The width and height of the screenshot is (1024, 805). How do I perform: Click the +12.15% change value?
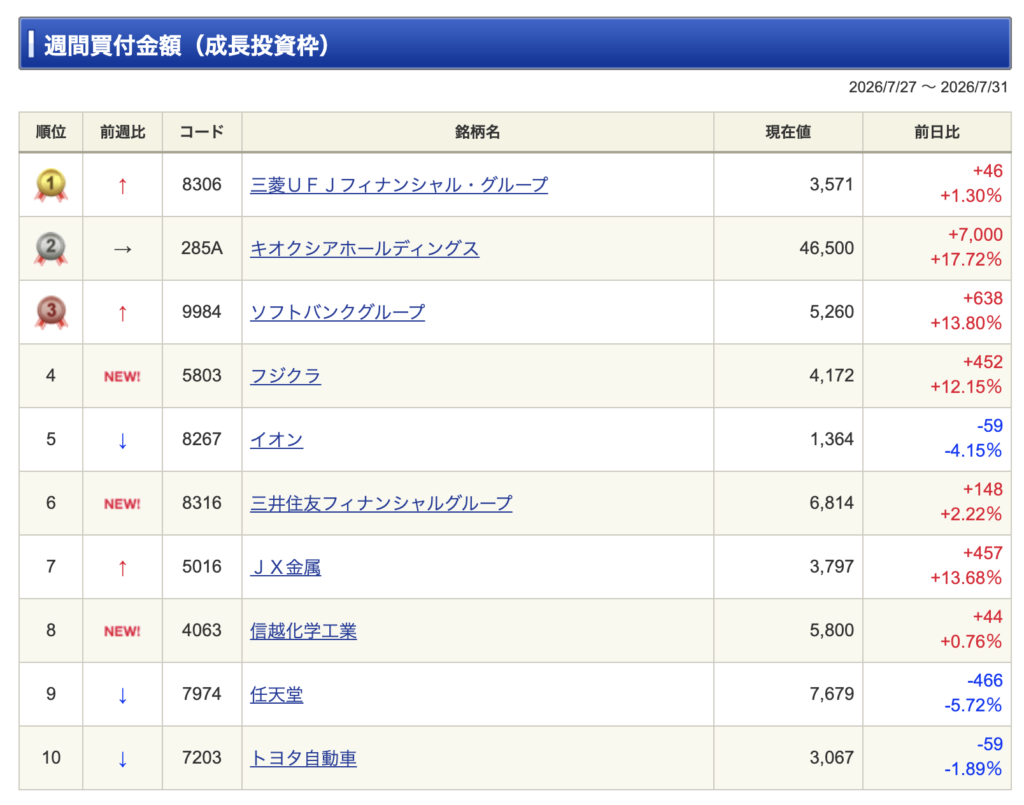pyautogui.click(x=966, y=387)
